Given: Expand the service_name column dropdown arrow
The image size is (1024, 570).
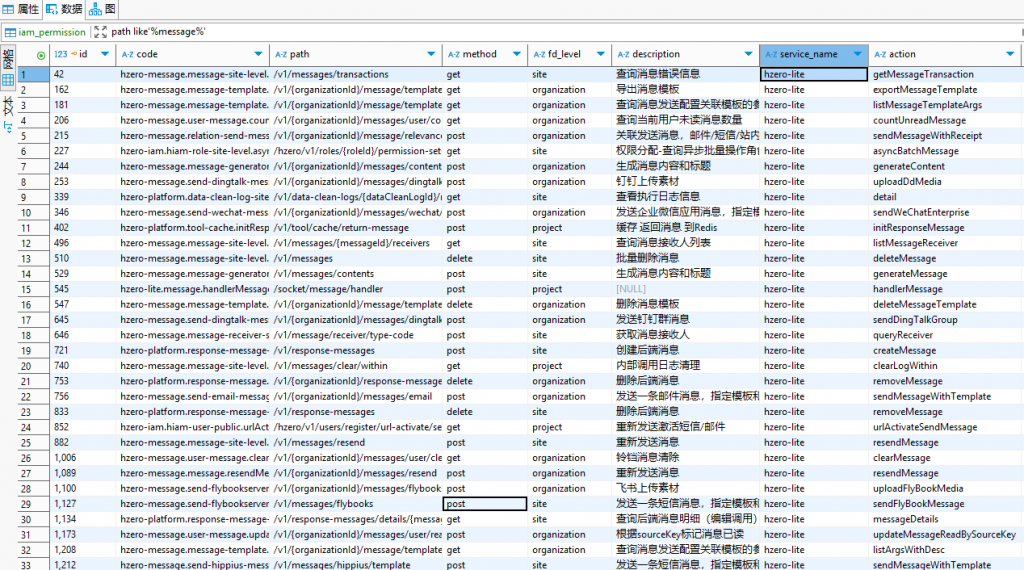Looking at the screenshot, I should coord(858,54).
